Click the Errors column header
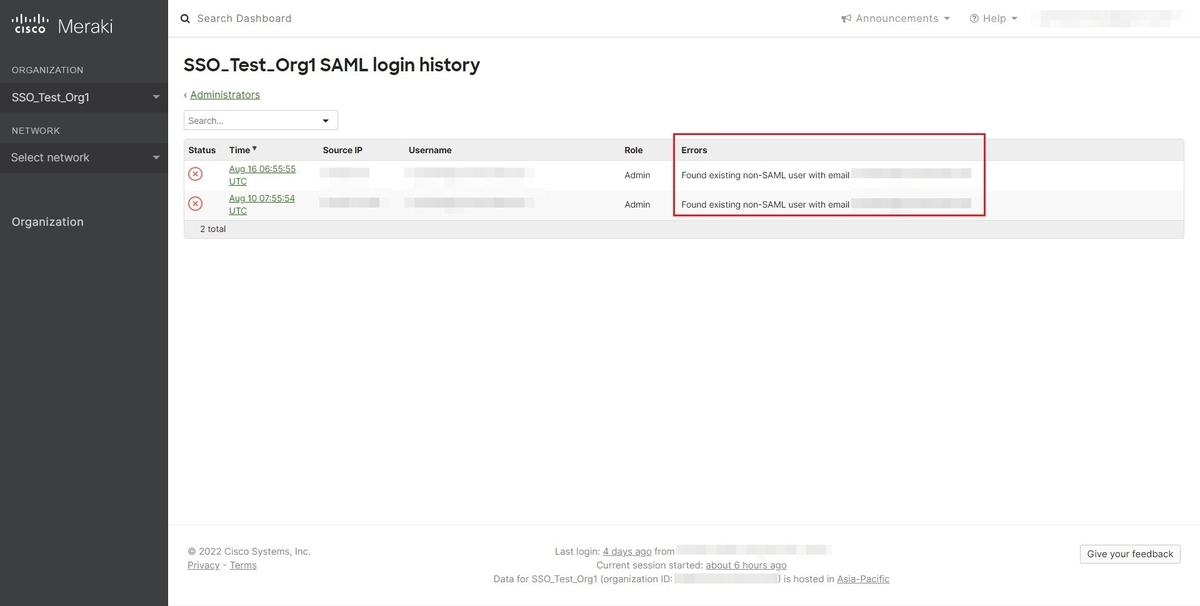 tap(694, 150)
